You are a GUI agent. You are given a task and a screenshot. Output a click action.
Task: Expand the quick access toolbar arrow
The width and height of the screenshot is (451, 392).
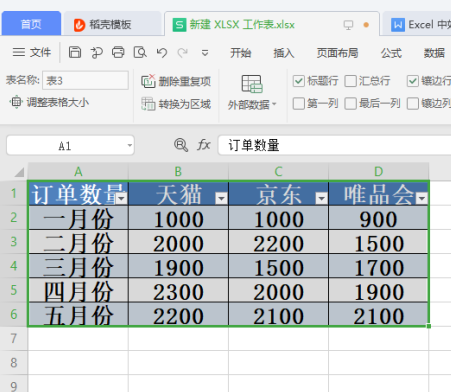pyautogui.click(x=205, y=53)
